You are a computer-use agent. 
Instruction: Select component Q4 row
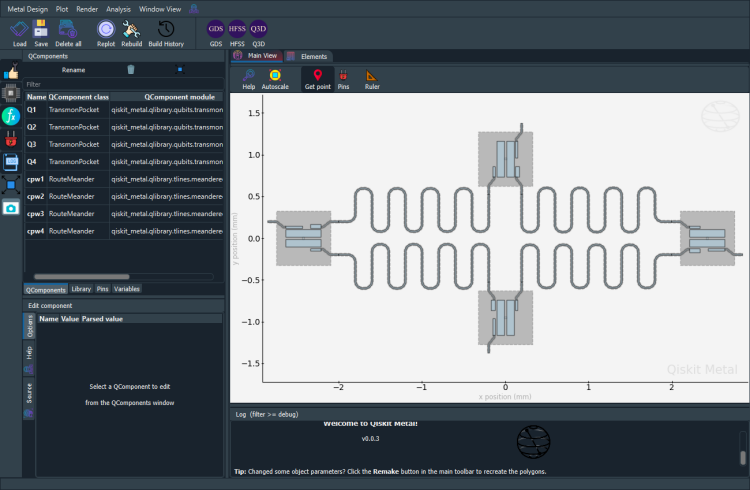click(x=124, y=162)
